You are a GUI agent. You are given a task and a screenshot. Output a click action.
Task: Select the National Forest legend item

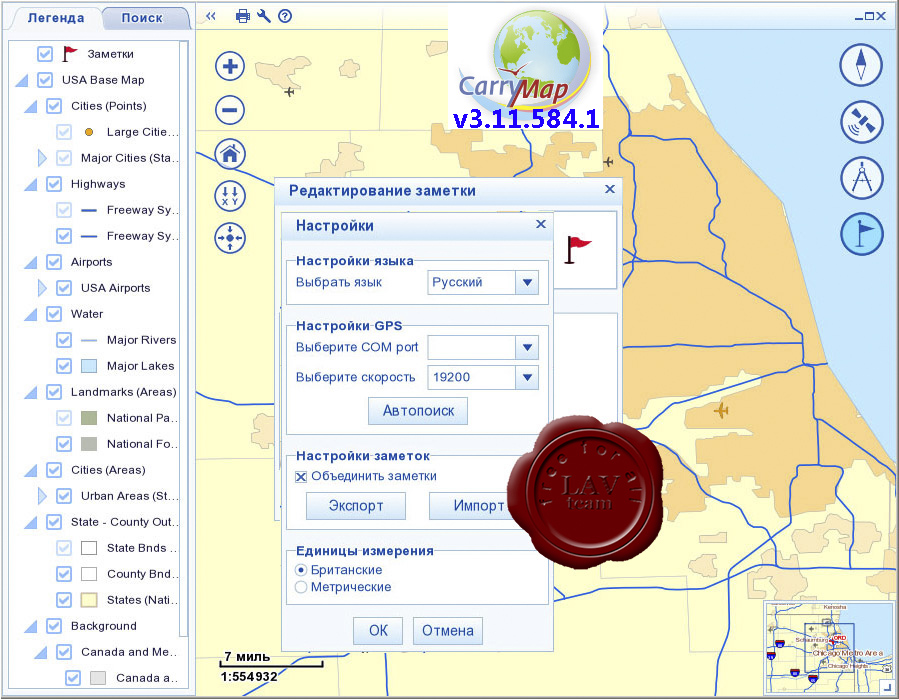click(142, 444)
